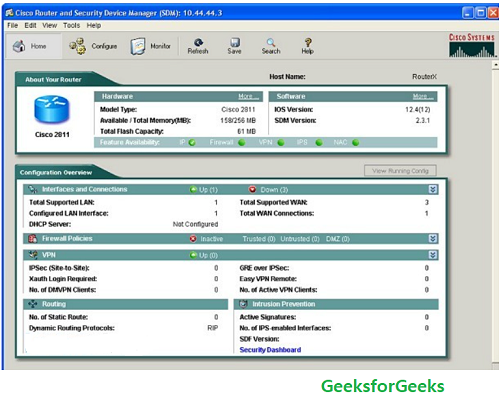Click the View Running Config button
The image size is (501, 398).
pos(400,171)
